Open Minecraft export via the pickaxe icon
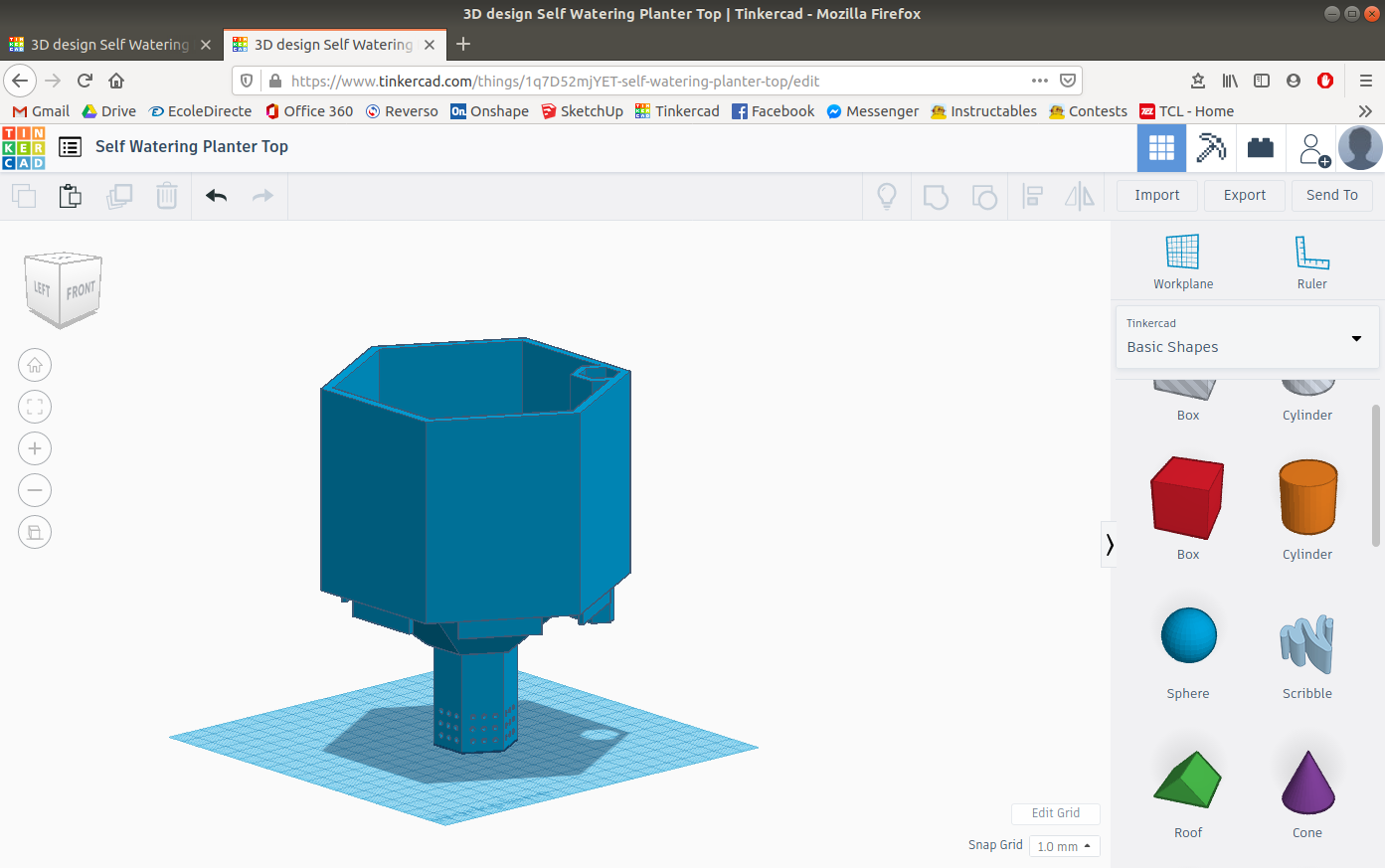The height and width of the screenshot is (868, 1385). [x=1211, y=147]
